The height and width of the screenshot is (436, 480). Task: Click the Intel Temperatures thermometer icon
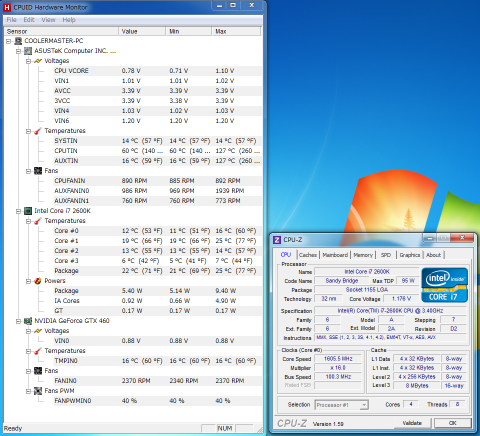(x=38, y=221)
